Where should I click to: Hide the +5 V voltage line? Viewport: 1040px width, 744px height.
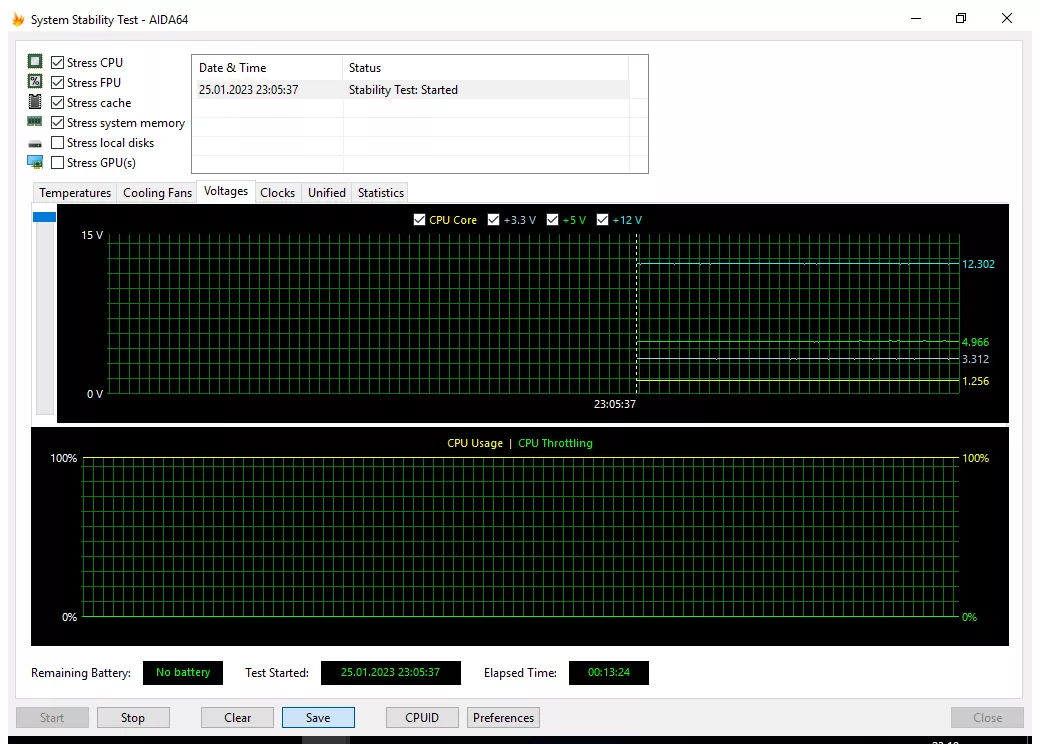tap(552, 219)
